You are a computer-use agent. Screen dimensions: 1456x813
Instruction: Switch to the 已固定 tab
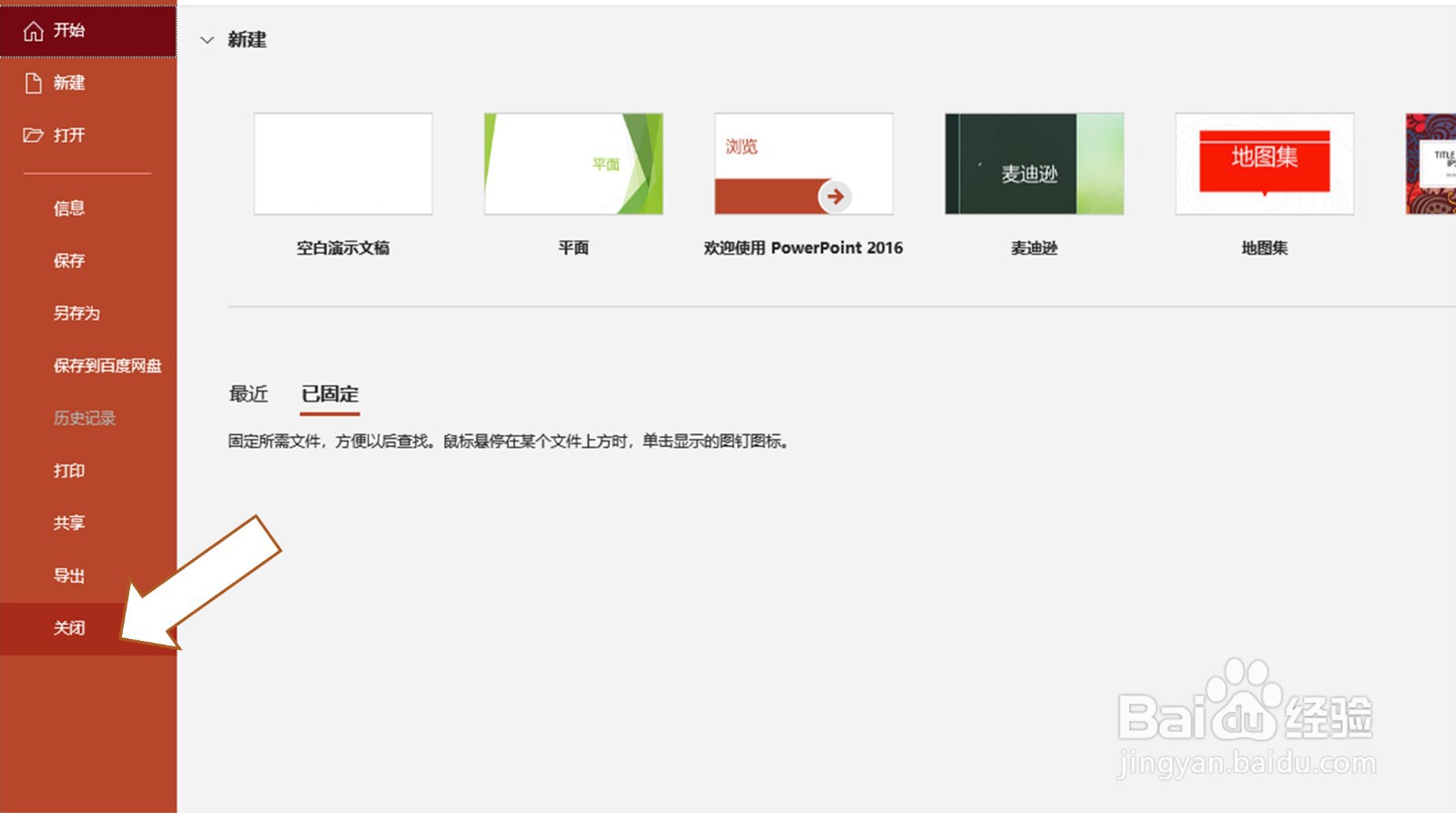[330, 394]
